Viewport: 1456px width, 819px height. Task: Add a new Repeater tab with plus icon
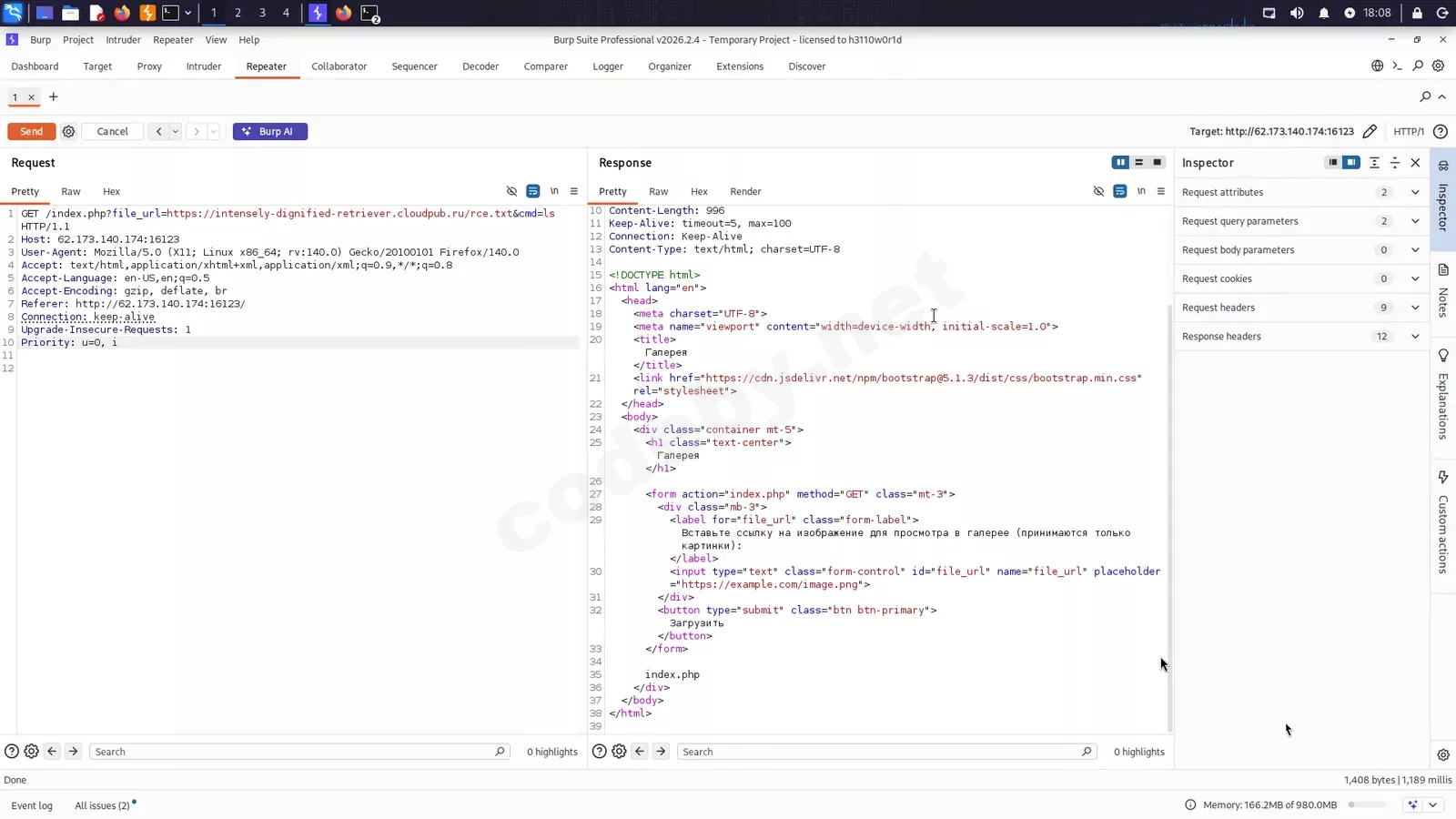point(53,96)
